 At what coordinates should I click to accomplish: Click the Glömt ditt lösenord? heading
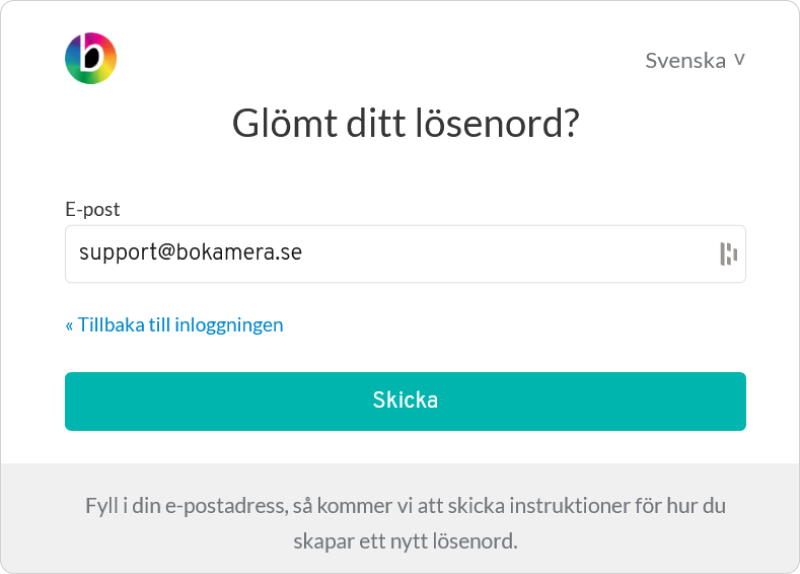click(x=406, y=123)
